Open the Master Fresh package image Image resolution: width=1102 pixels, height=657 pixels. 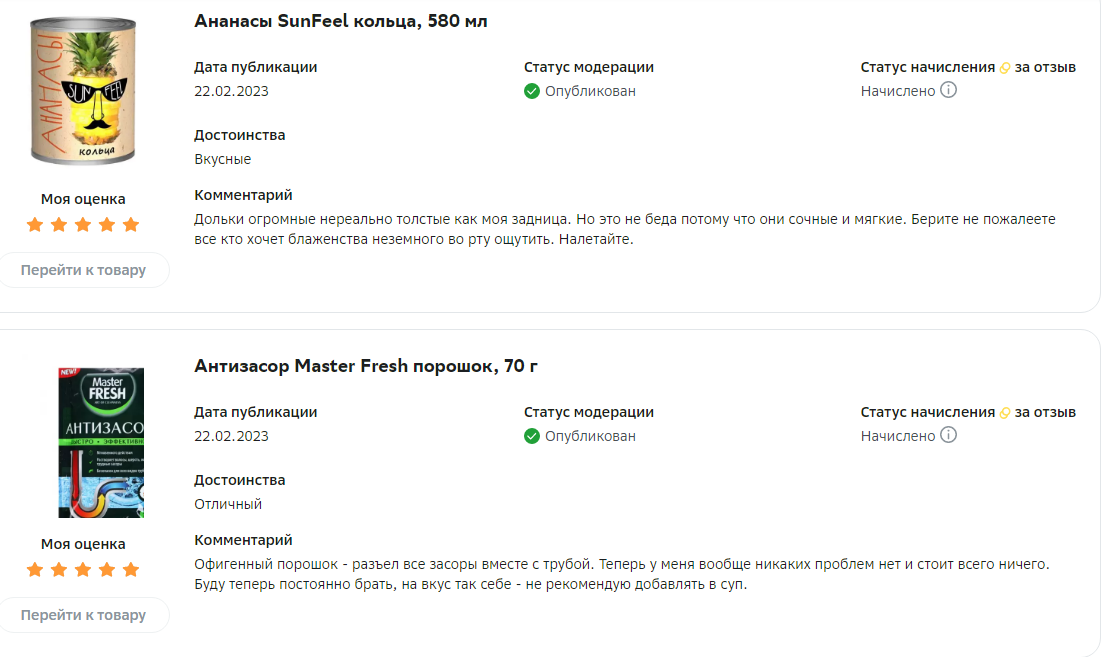[101, 443]
